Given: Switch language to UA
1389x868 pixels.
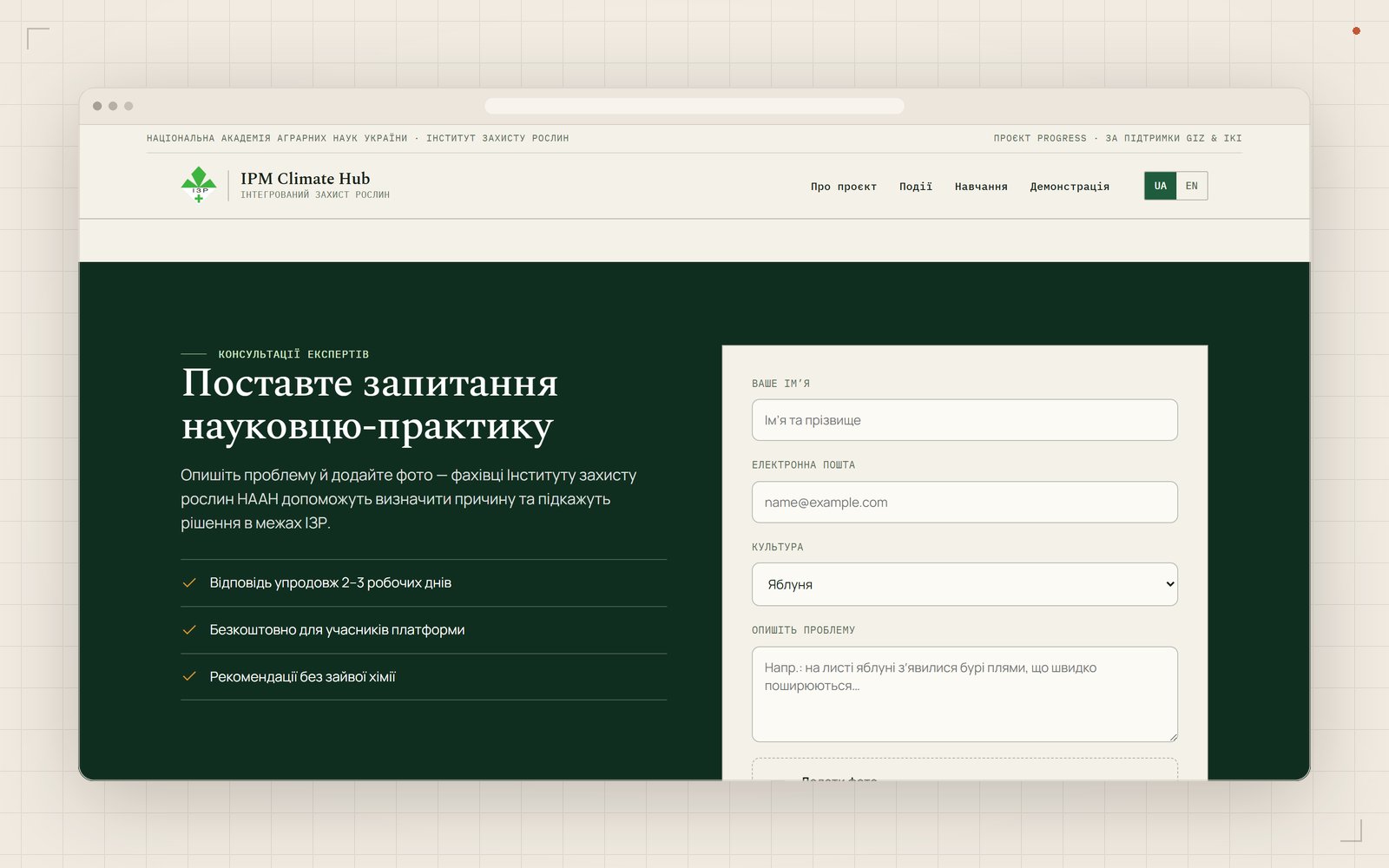Looking at the screenshot, I should 1161,186.
